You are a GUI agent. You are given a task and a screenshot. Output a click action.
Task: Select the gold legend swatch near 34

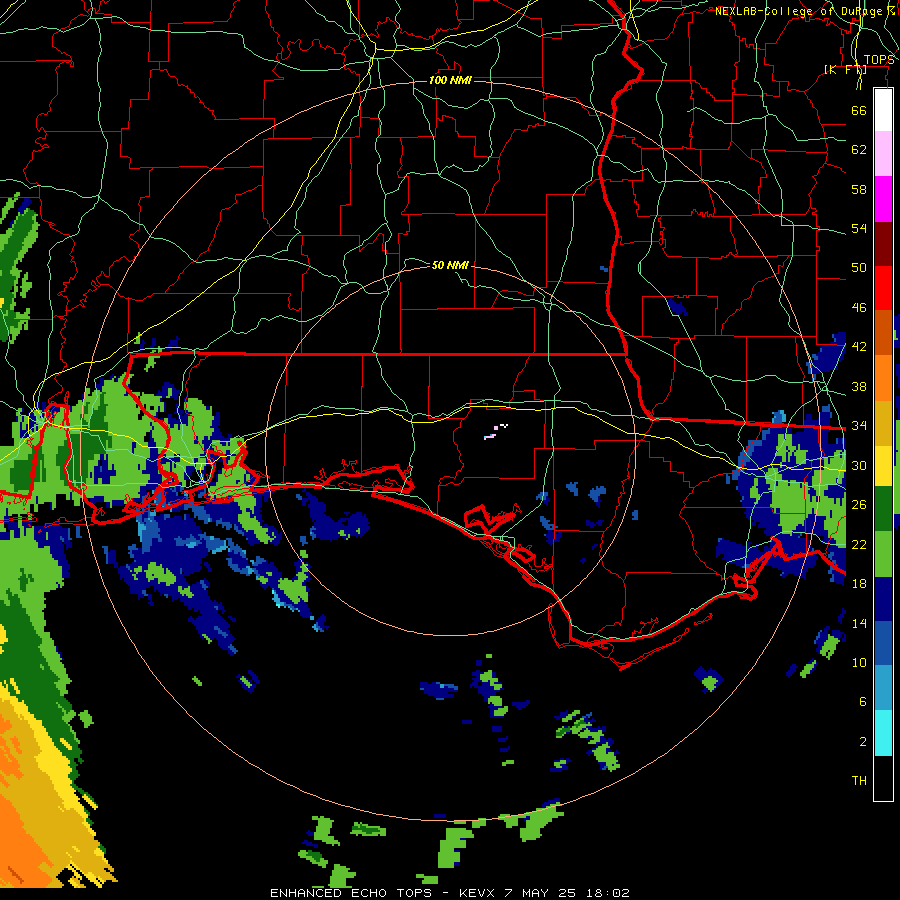point(883,423)
